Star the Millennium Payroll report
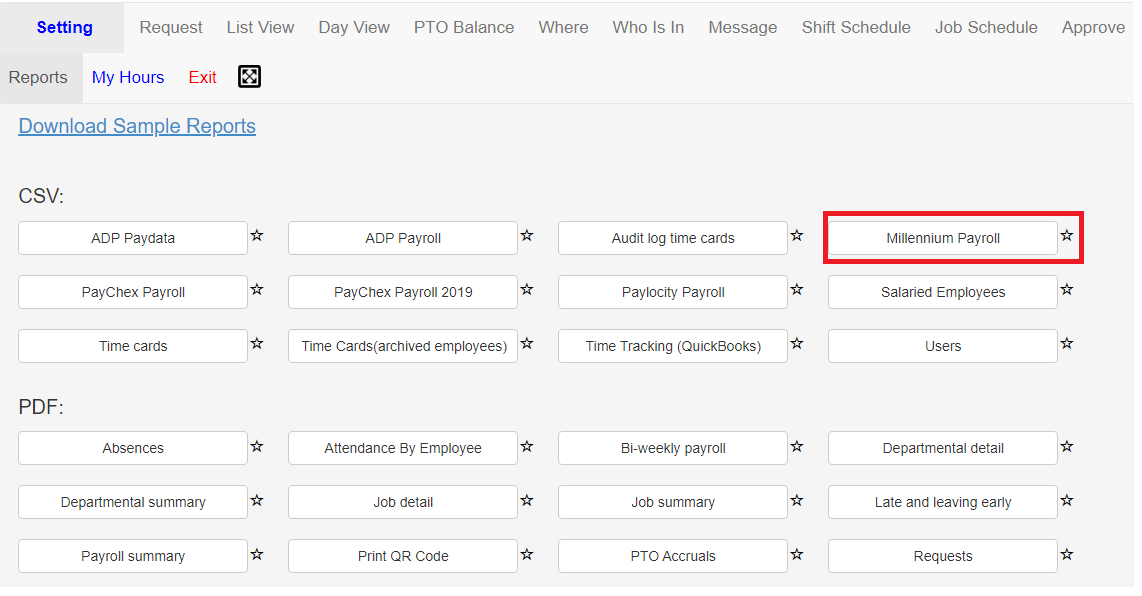 1067,235
